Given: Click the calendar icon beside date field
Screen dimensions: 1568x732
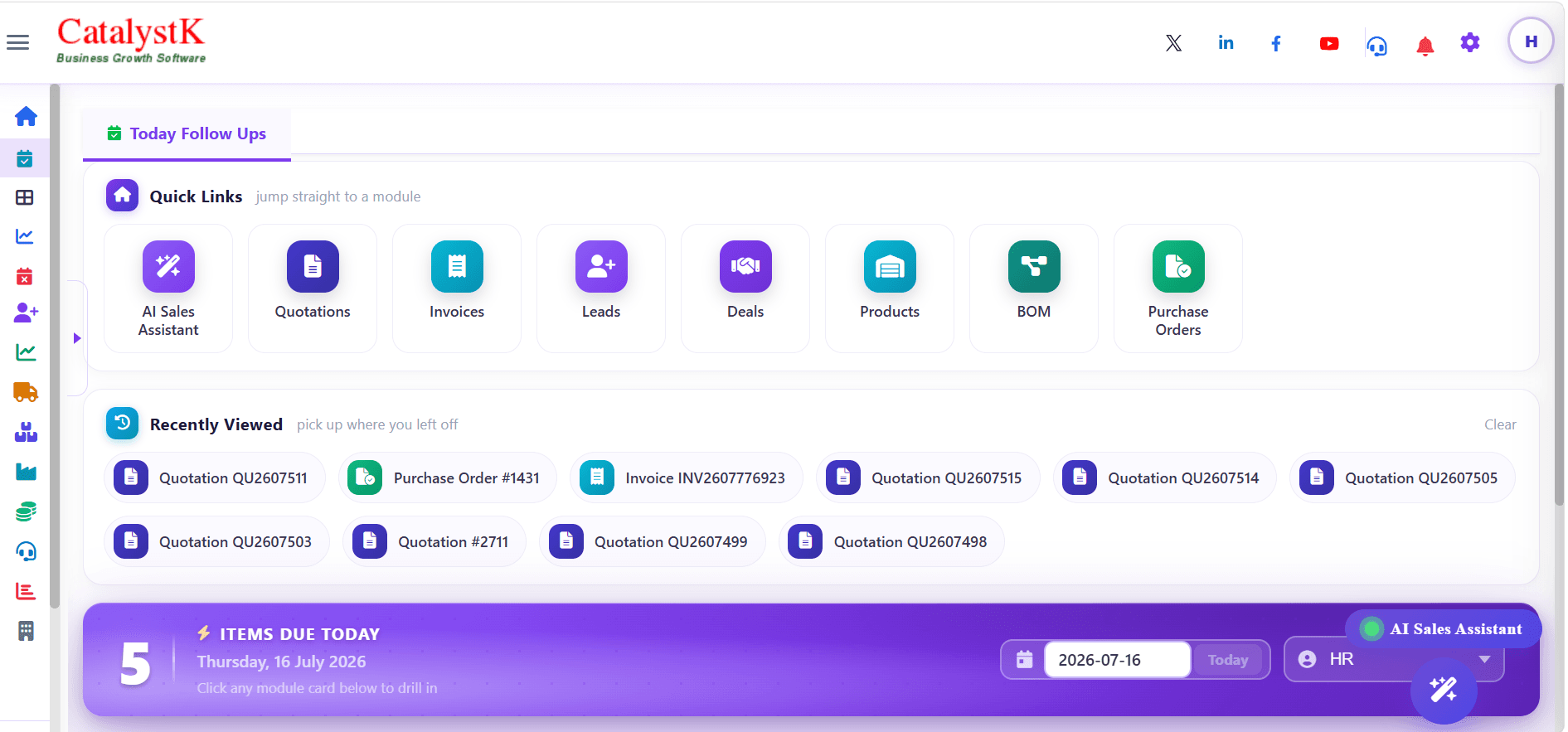Looking at the screenshot, I should [1025, 660].
